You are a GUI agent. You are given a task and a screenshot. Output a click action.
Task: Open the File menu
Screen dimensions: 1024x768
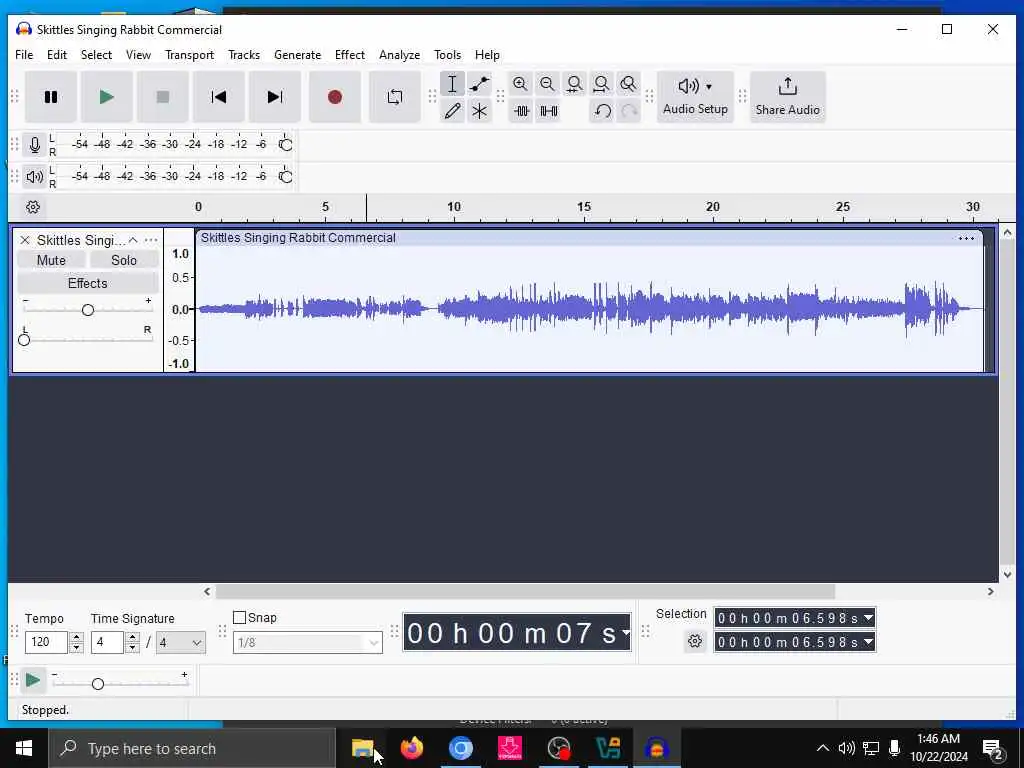24,55
